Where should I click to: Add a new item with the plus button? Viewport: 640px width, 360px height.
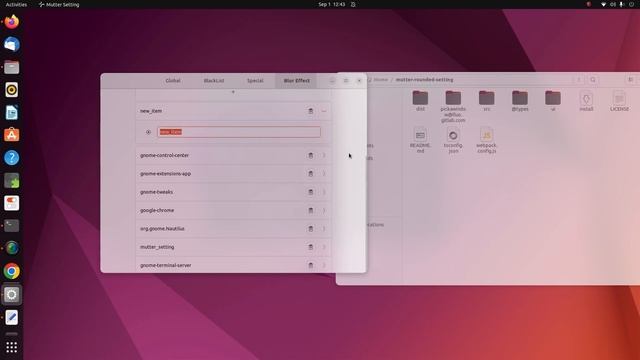233,92
